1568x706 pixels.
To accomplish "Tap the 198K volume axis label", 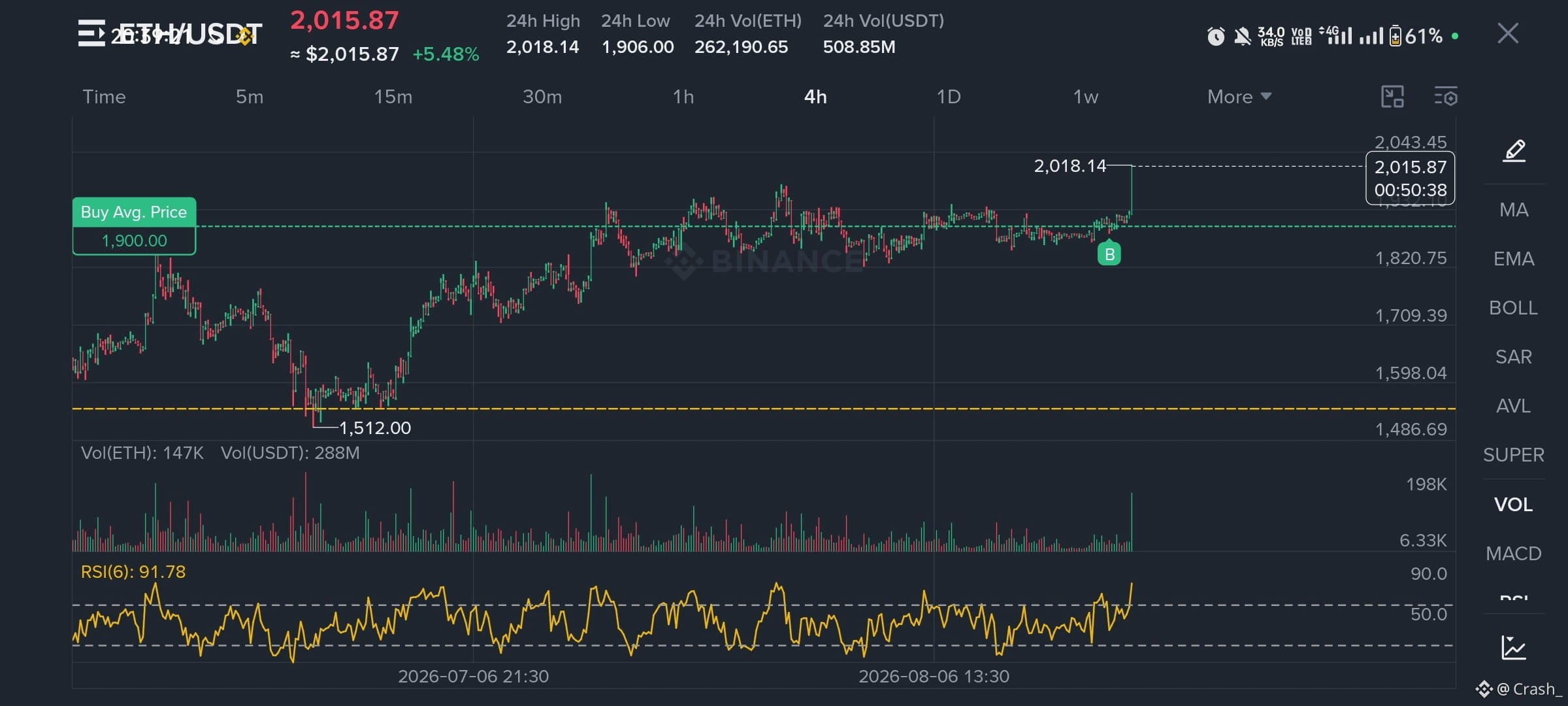I will (1426, 484).
